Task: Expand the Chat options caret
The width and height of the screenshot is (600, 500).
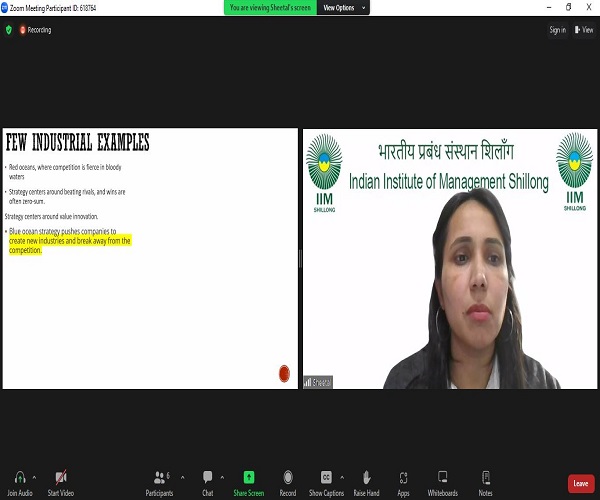Action: click(222, 477)
